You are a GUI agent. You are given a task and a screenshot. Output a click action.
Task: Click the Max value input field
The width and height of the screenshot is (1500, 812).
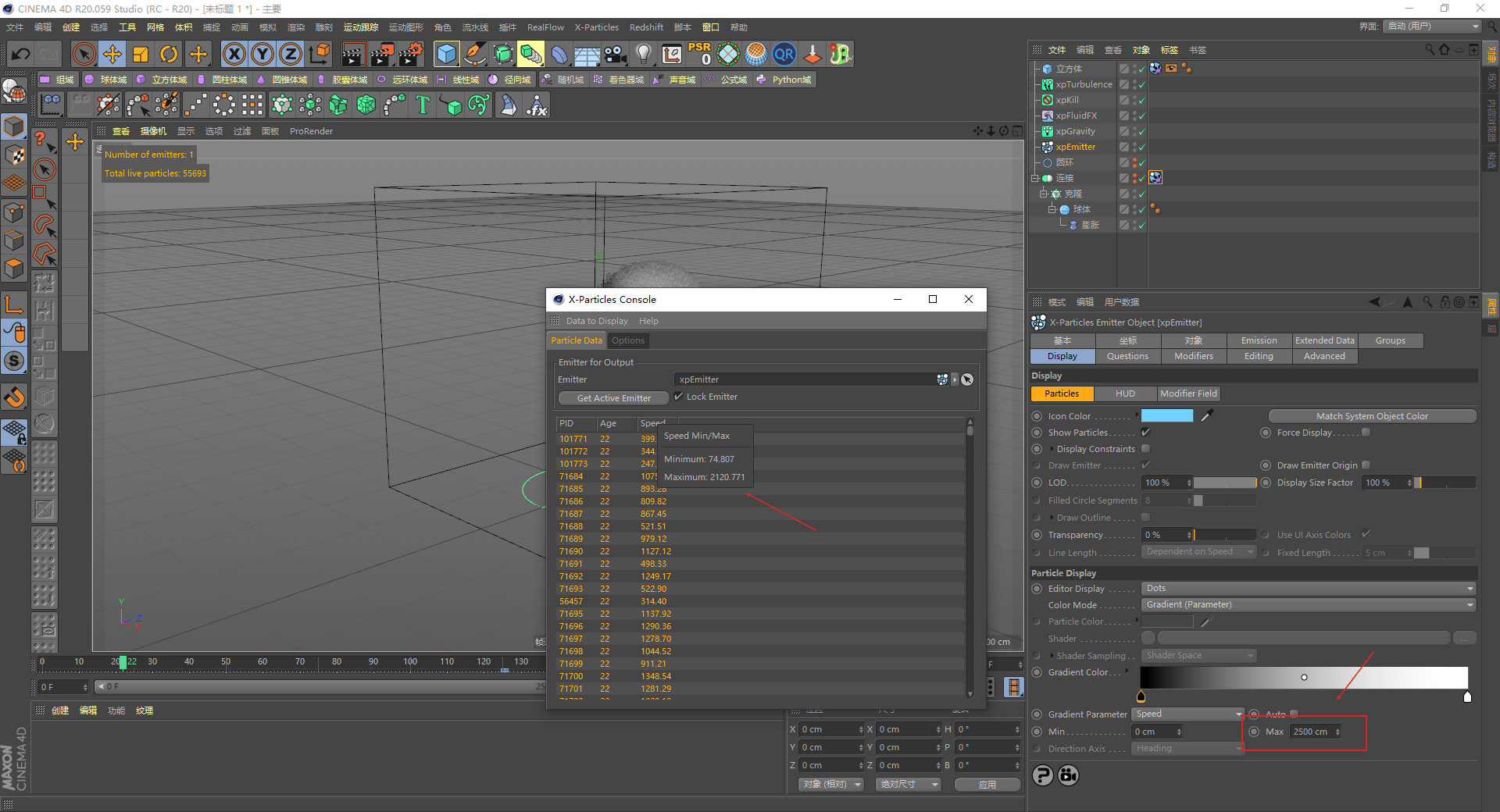click(x=1310, y=732)
